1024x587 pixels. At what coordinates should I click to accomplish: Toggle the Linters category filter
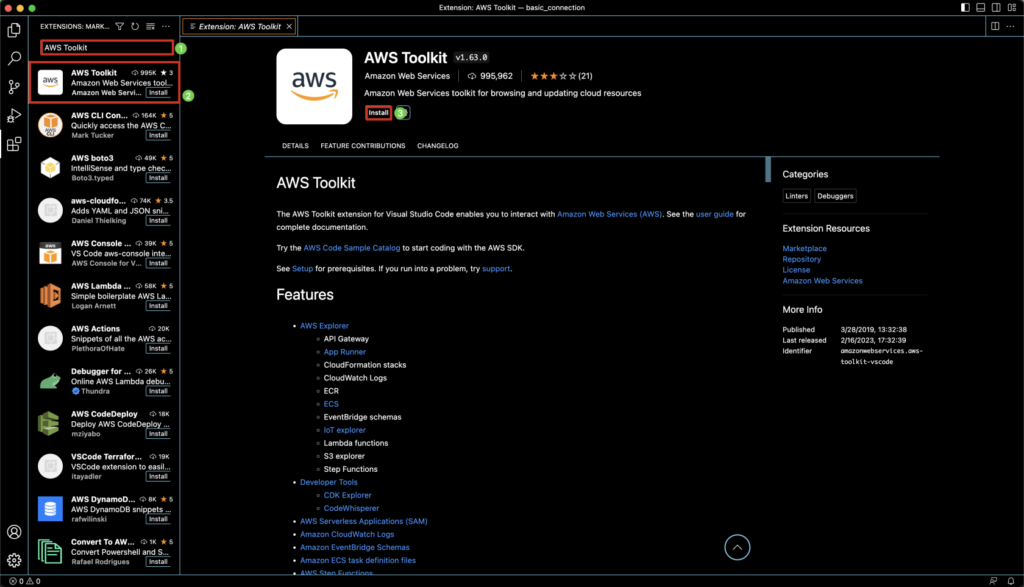coord(796,195)
